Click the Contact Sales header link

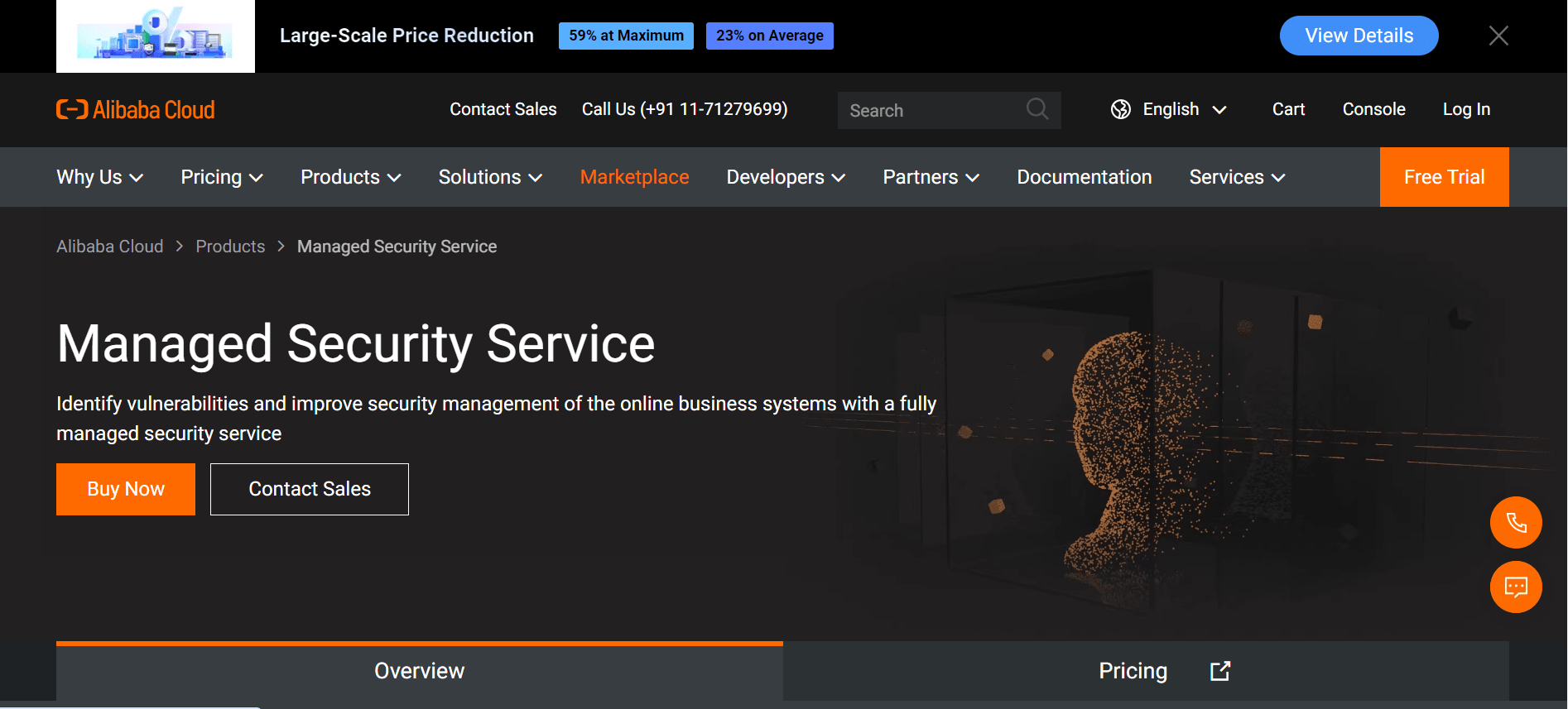pyautogui.click(x=503, y=109)
